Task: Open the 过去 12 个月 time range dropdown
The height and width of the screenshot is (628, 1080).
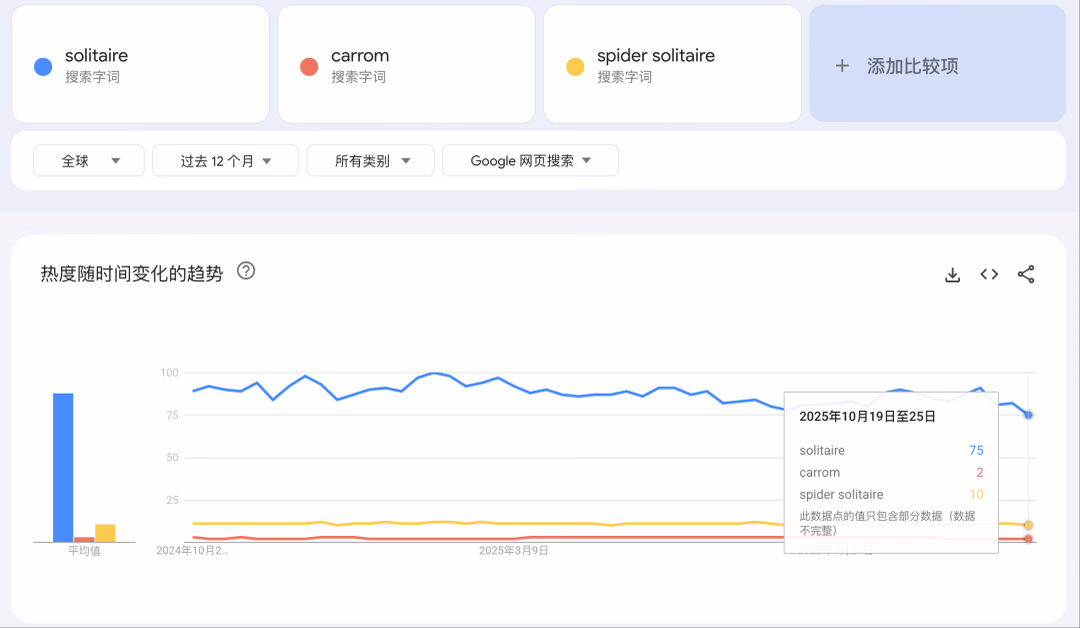Action: [x=225, y=160]
